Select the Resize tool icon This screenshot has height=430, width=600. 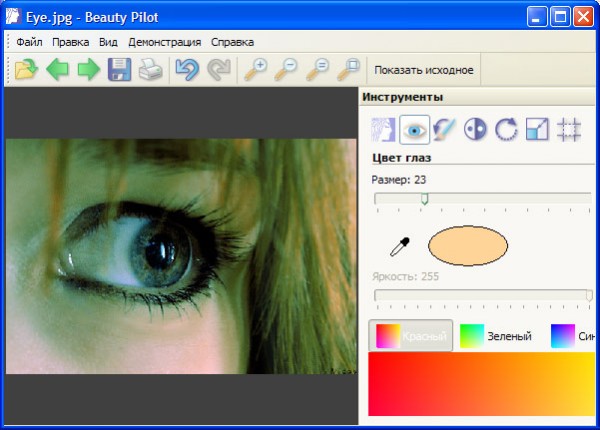pyautogui.click(x=537, y=129)
